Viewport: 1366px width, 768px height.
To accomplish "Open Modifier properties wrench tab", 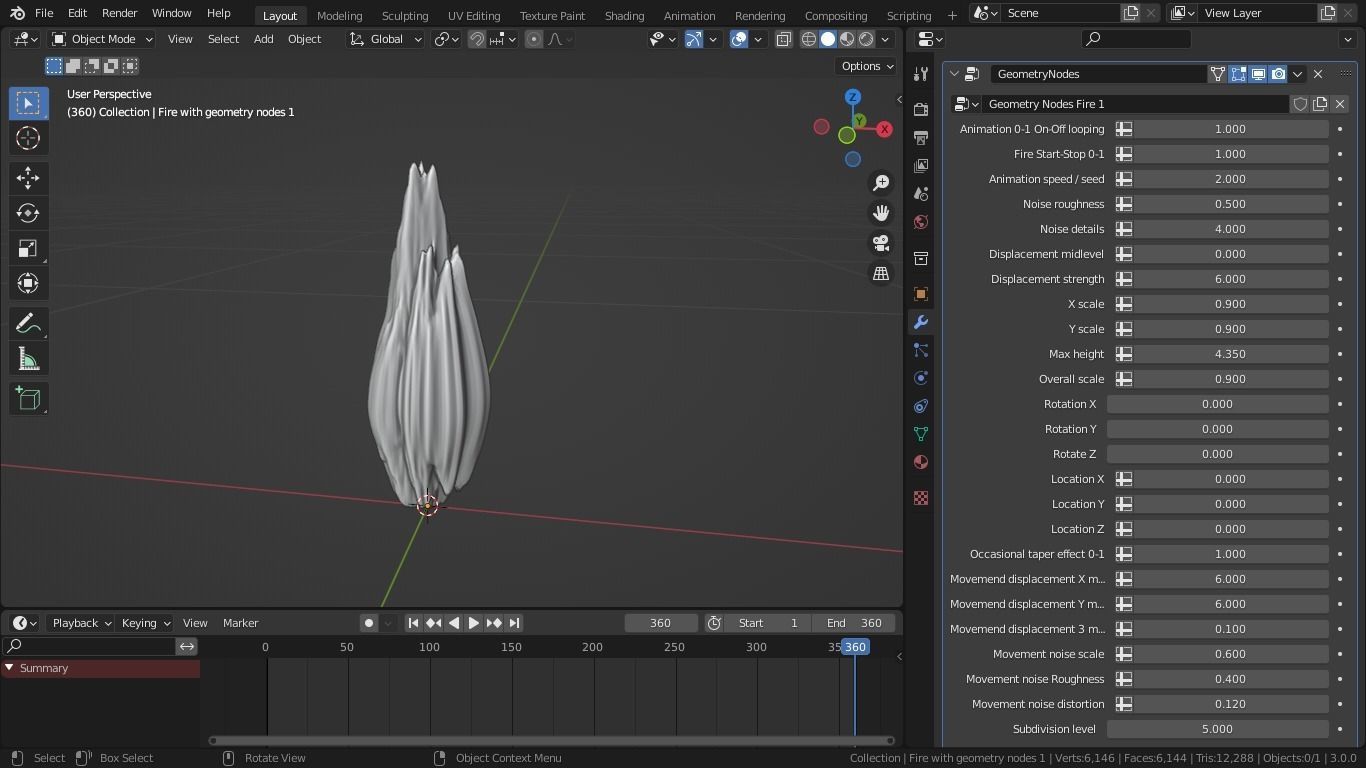I will pos(921,322).
